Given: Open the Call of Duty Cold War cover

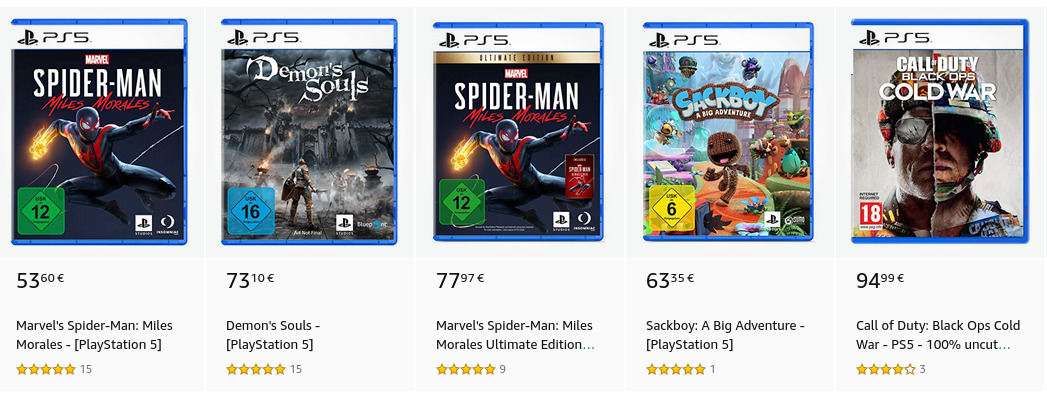Looking at the screenshot, I should click(939, 133).
